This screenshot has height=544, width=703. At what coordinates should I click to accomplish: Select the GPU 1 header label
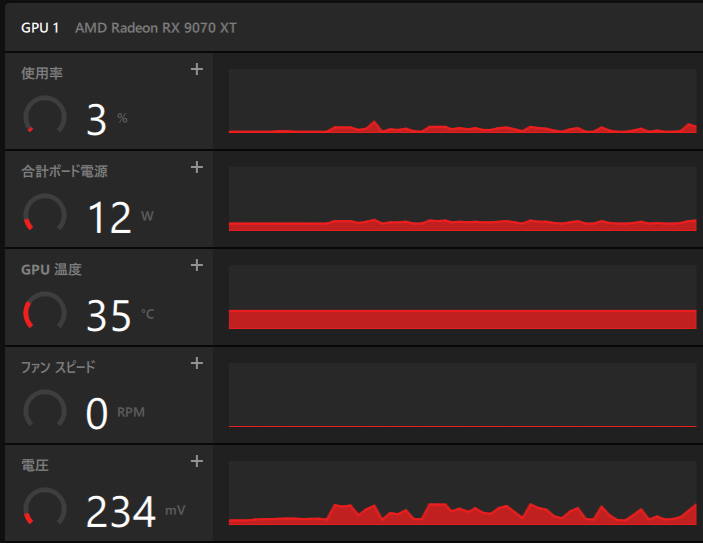point(40,28)
